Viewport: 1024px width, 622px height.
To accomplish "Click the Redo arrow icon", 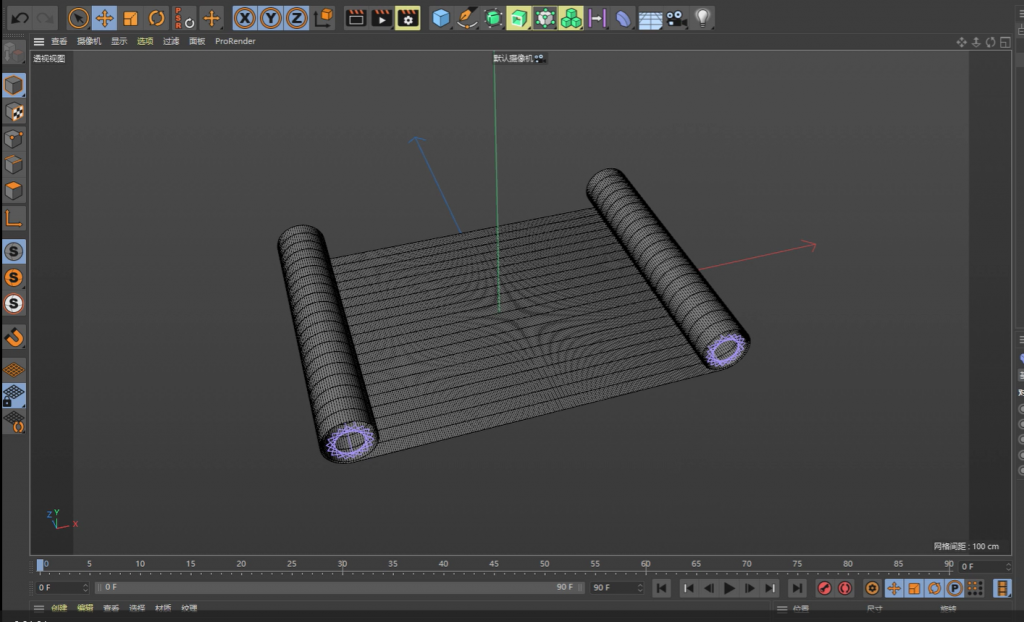I will (45, 18).
